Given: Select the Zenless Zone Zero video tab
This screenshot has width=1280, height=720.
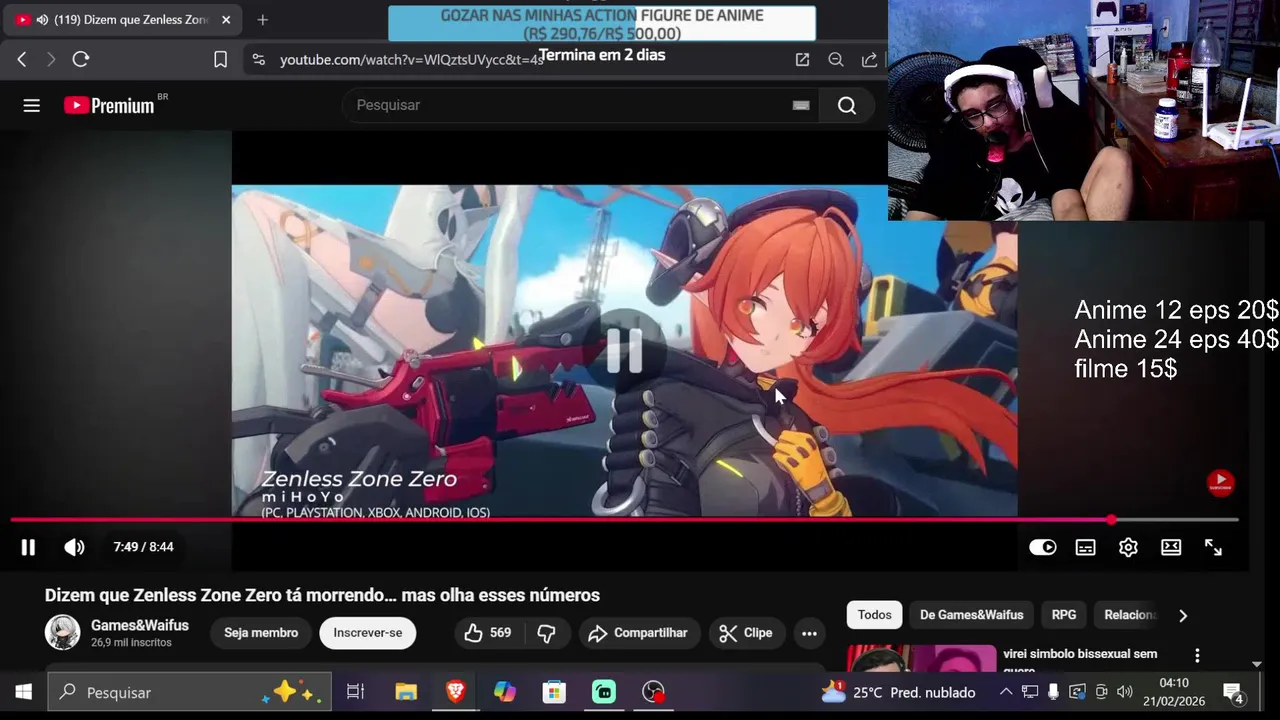Looking at the screenshot, I should 122,20.
